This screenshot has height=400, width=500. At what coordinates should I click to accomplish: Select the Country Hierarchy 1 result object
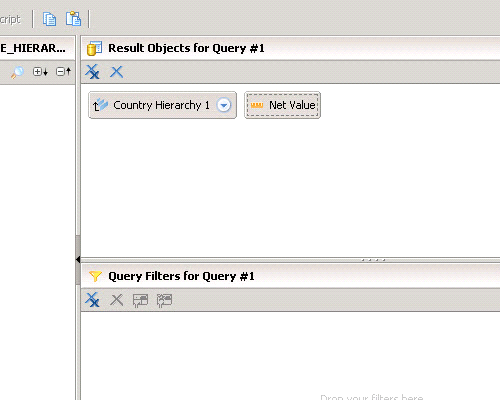162,105
